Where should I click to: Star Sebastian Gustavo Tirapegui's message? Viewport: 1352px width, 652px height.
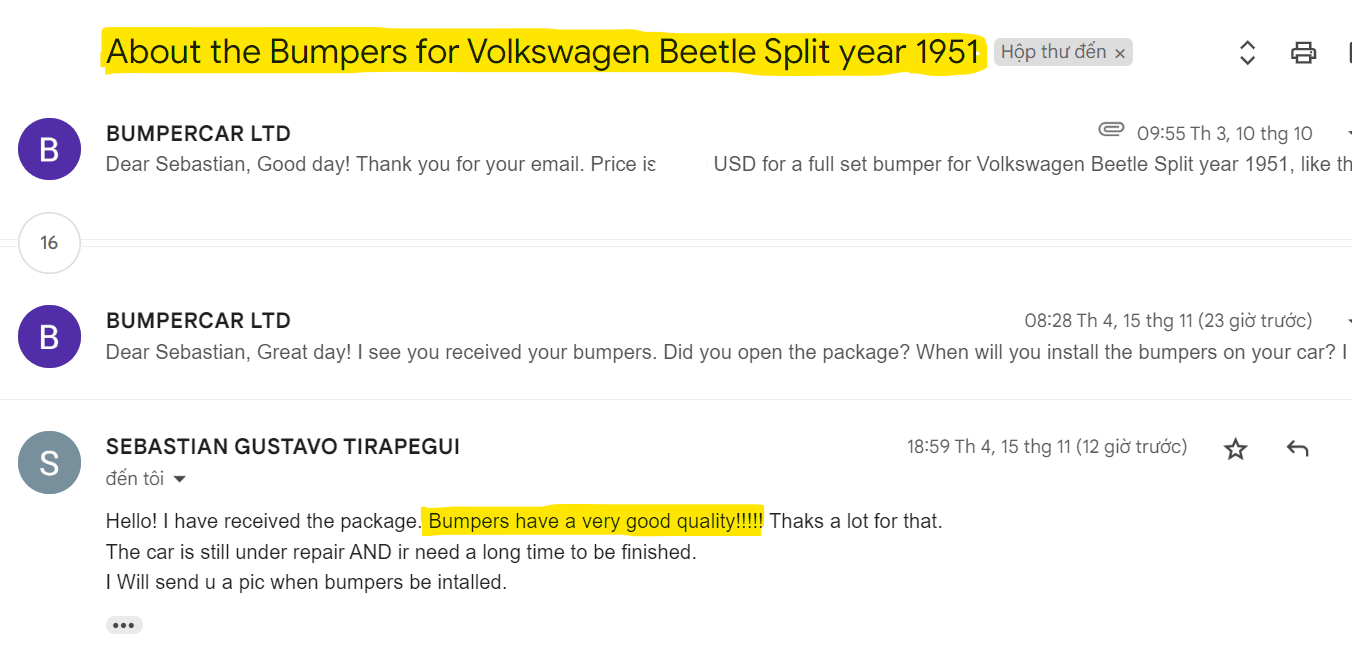tap(1236, 449)
